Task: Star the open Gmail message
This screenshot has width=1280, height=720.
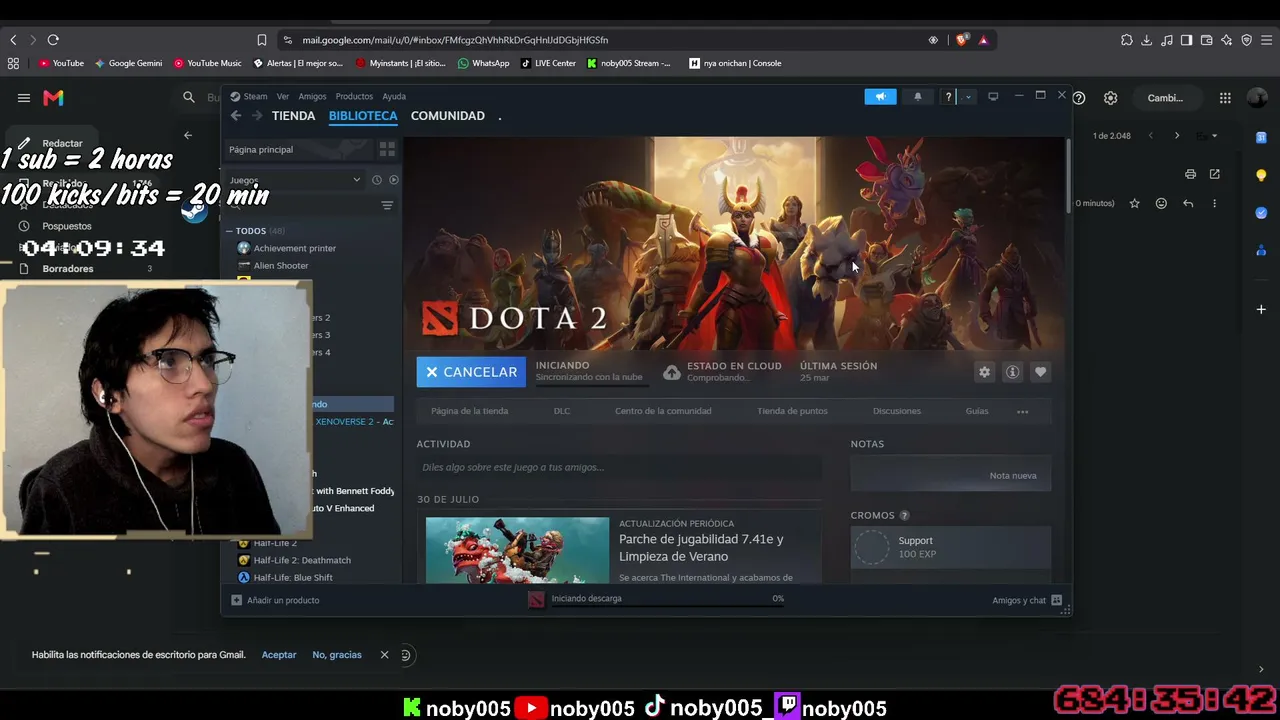Action: pos(1134,204)
